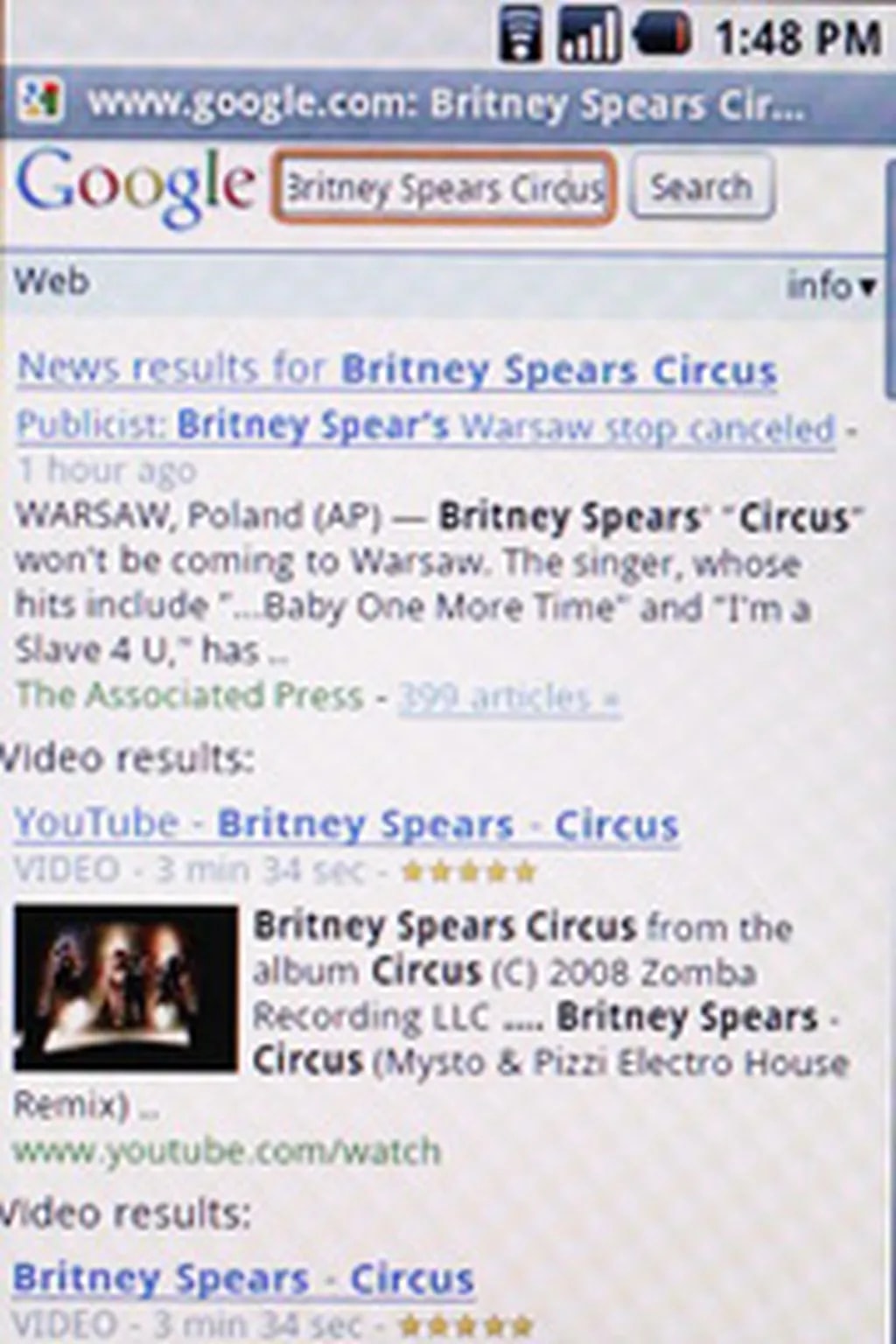The image size is (896, 1344).
Task: Tap the Google favicon in title bar
Action: (41, 101)
